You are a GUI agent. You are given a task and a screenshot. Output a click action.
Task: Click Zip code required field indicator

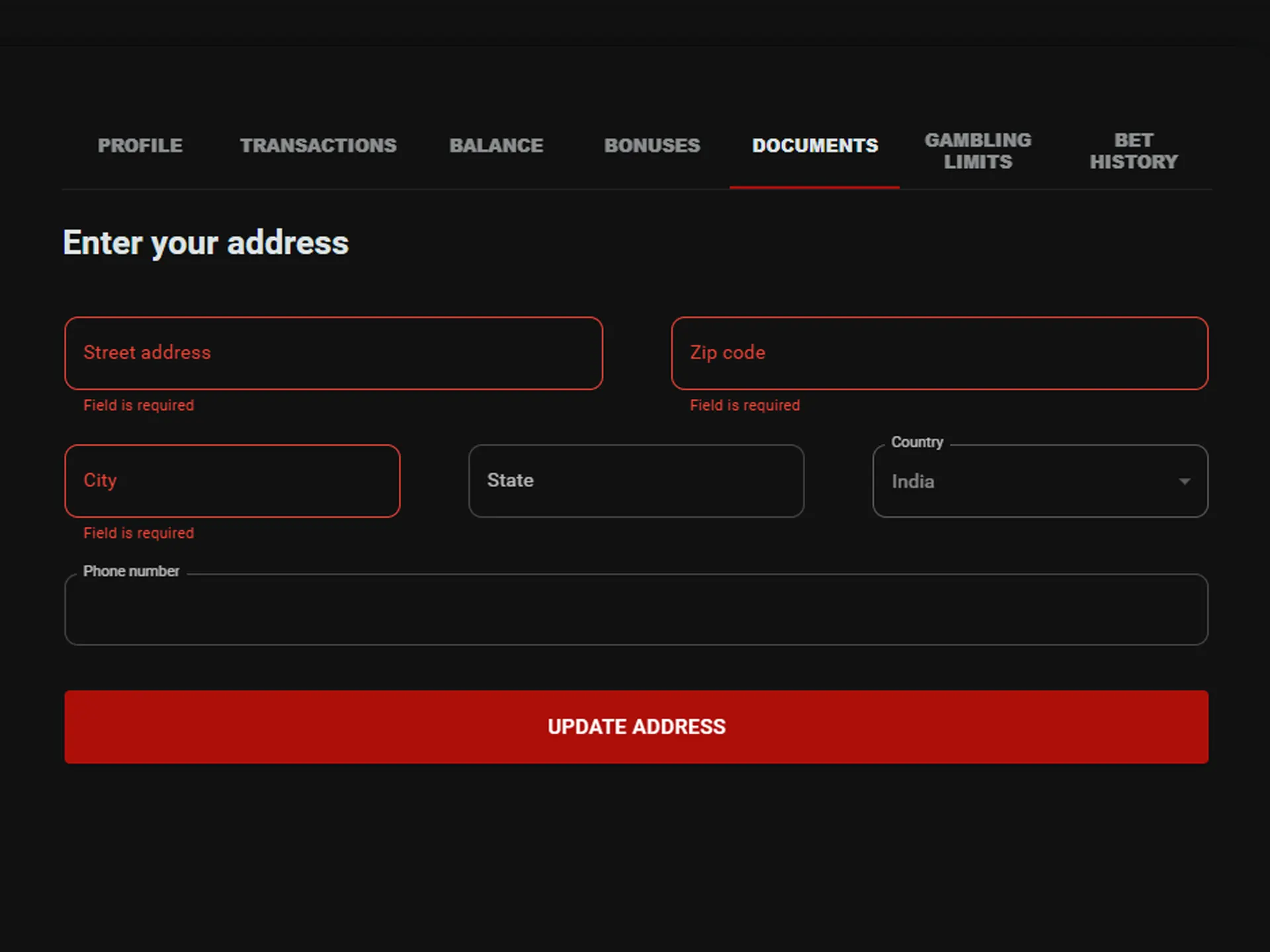point(744,405)
